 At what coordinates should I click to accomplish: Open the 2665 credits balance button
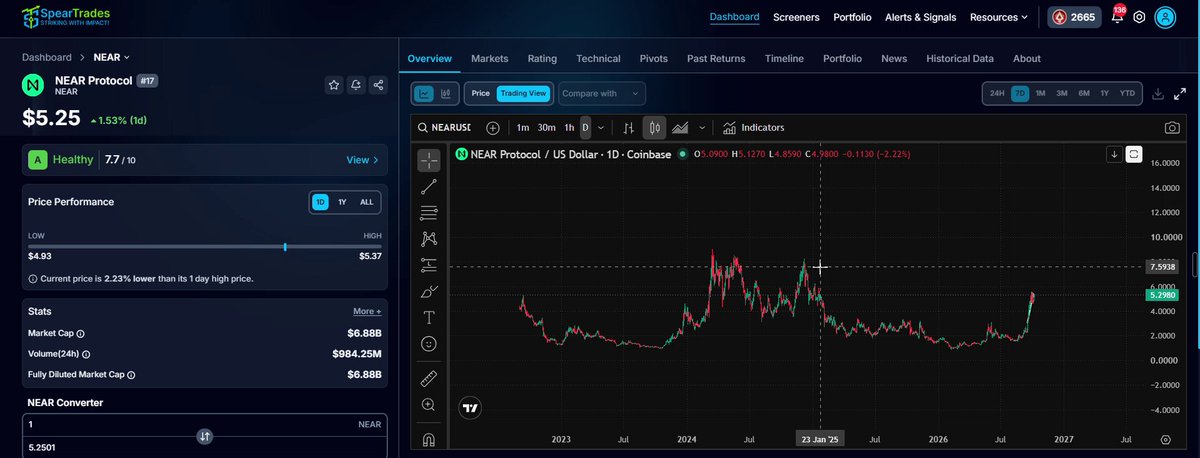(1073, 17)
